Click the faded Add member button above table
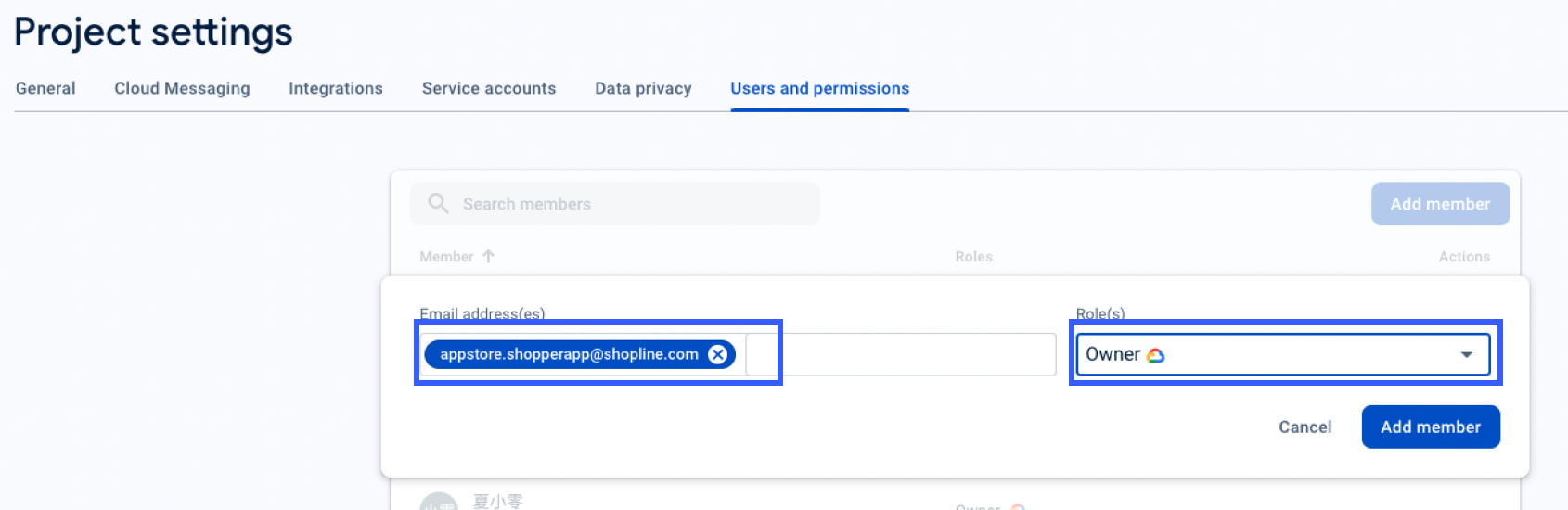Viewport: 1568px width, 510px height. click(x=1440, y=204)
